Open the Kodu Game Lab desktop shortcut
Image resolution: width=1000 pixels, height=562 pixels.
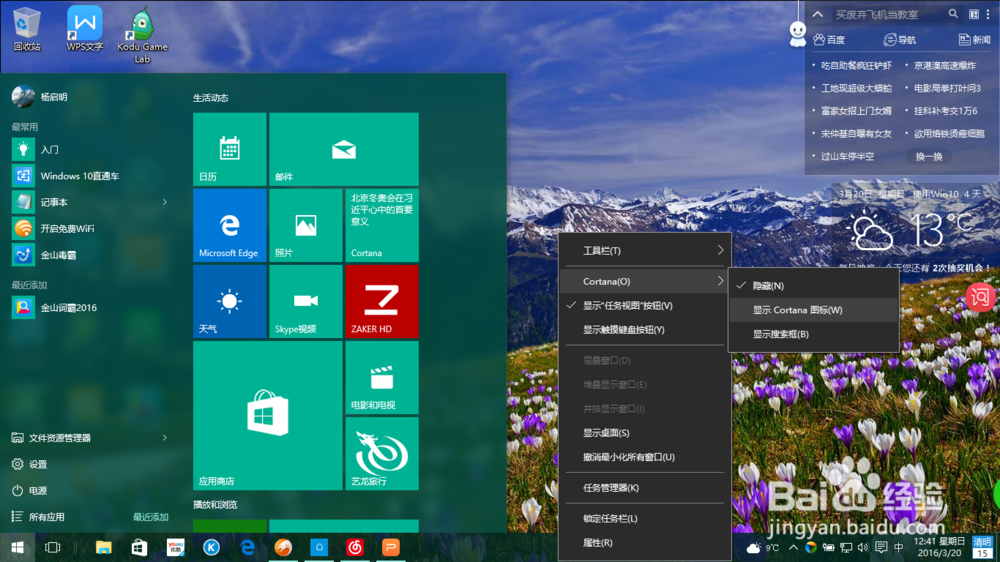coord(142,35)
